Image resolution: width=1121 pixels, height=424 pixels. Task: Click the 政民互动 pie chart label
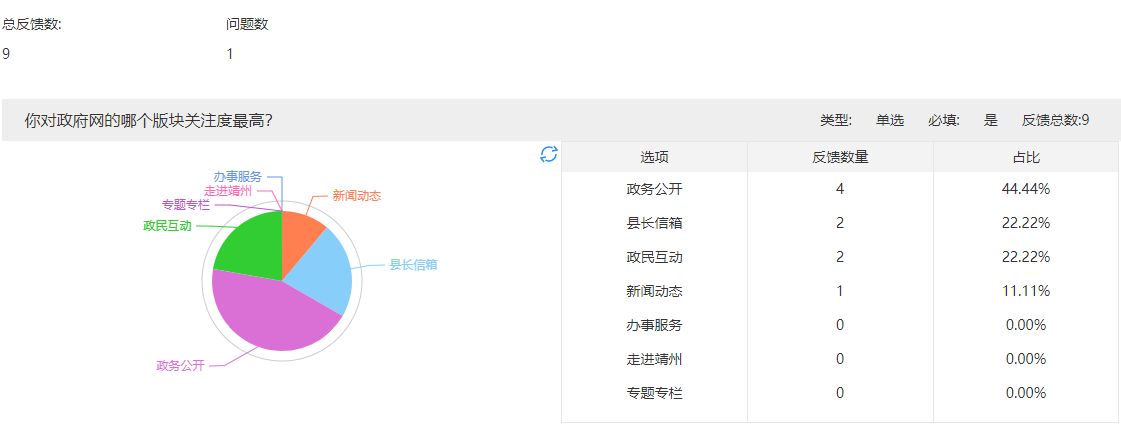tap(167, 226)
